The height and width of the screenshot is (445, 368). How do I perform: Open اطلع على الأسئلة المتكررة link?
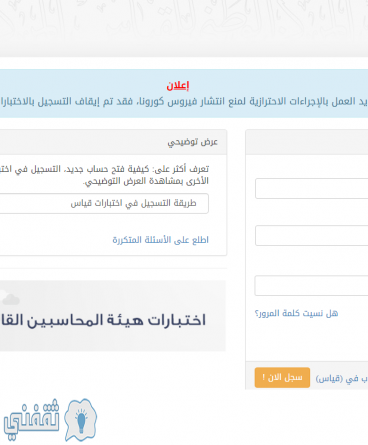point(160,240)
